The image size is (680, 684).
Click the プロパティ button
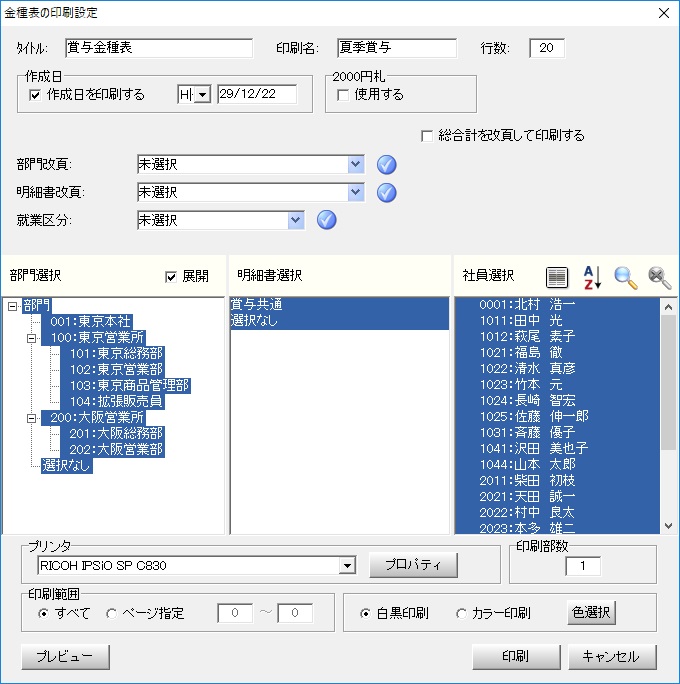[x=413, y=565]
